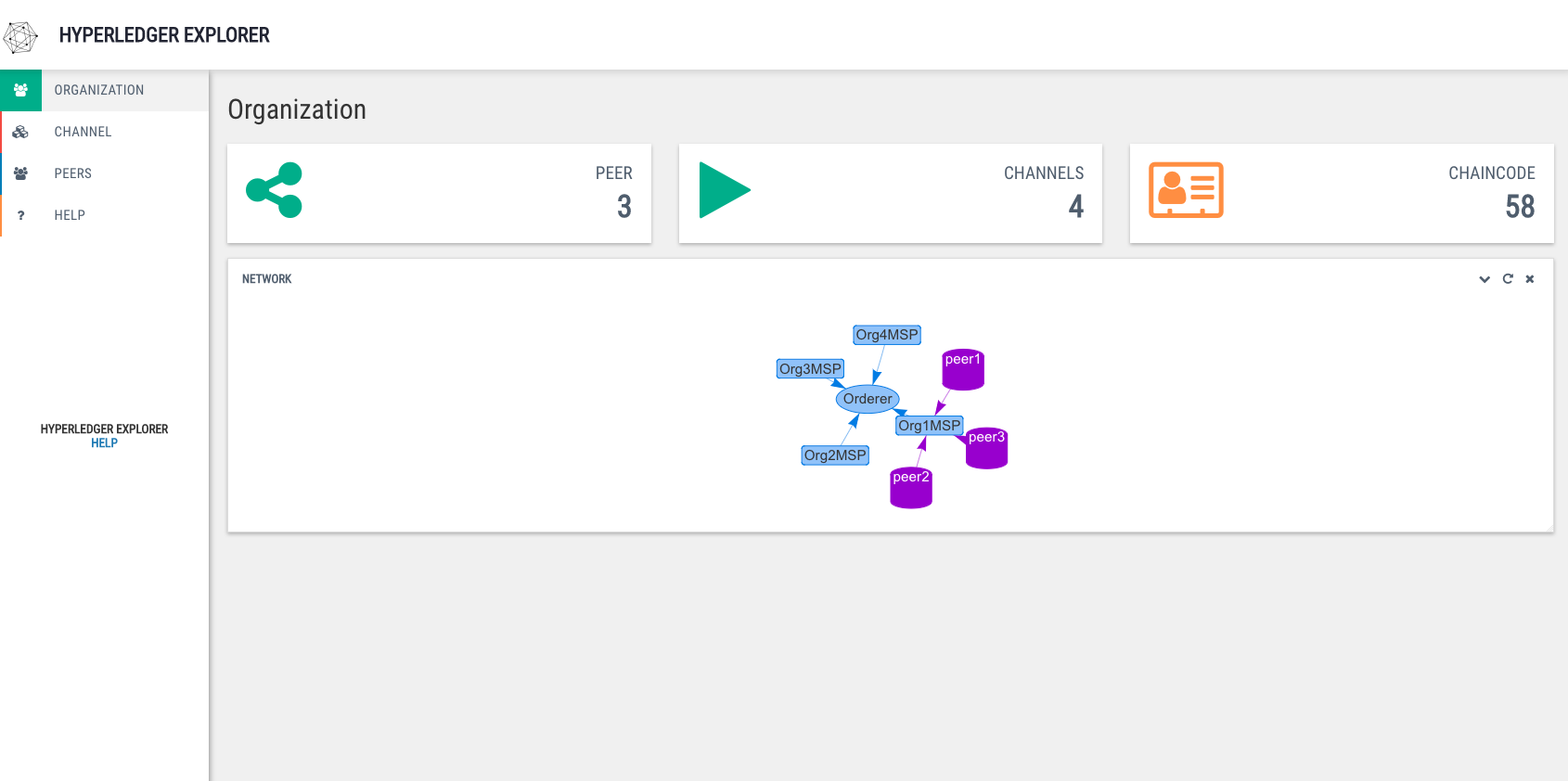Click the Organization page heading
The height and width of the screenshot is (781, 1568).
pyautogui.click(x=297, y=109)
